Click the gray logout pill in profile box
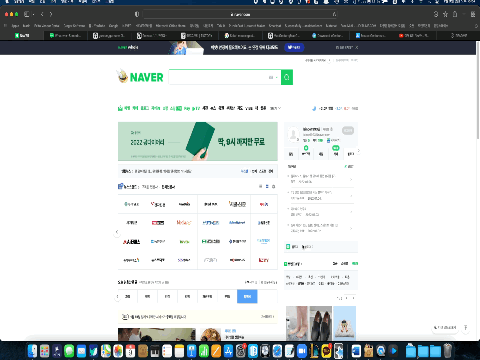Screen dimensions: 480x360 pos(348,130)
